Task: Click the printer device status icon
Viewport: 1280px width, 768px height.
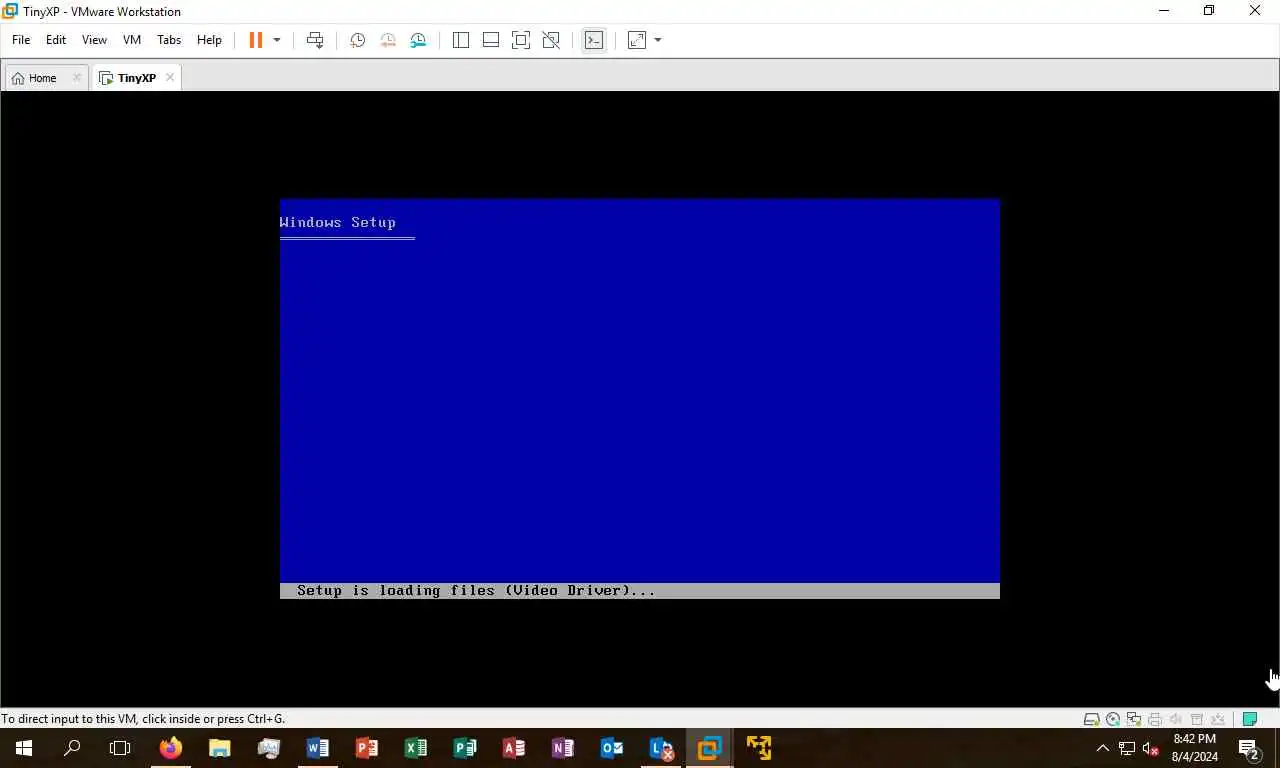Action: [x=1155, y=719]
